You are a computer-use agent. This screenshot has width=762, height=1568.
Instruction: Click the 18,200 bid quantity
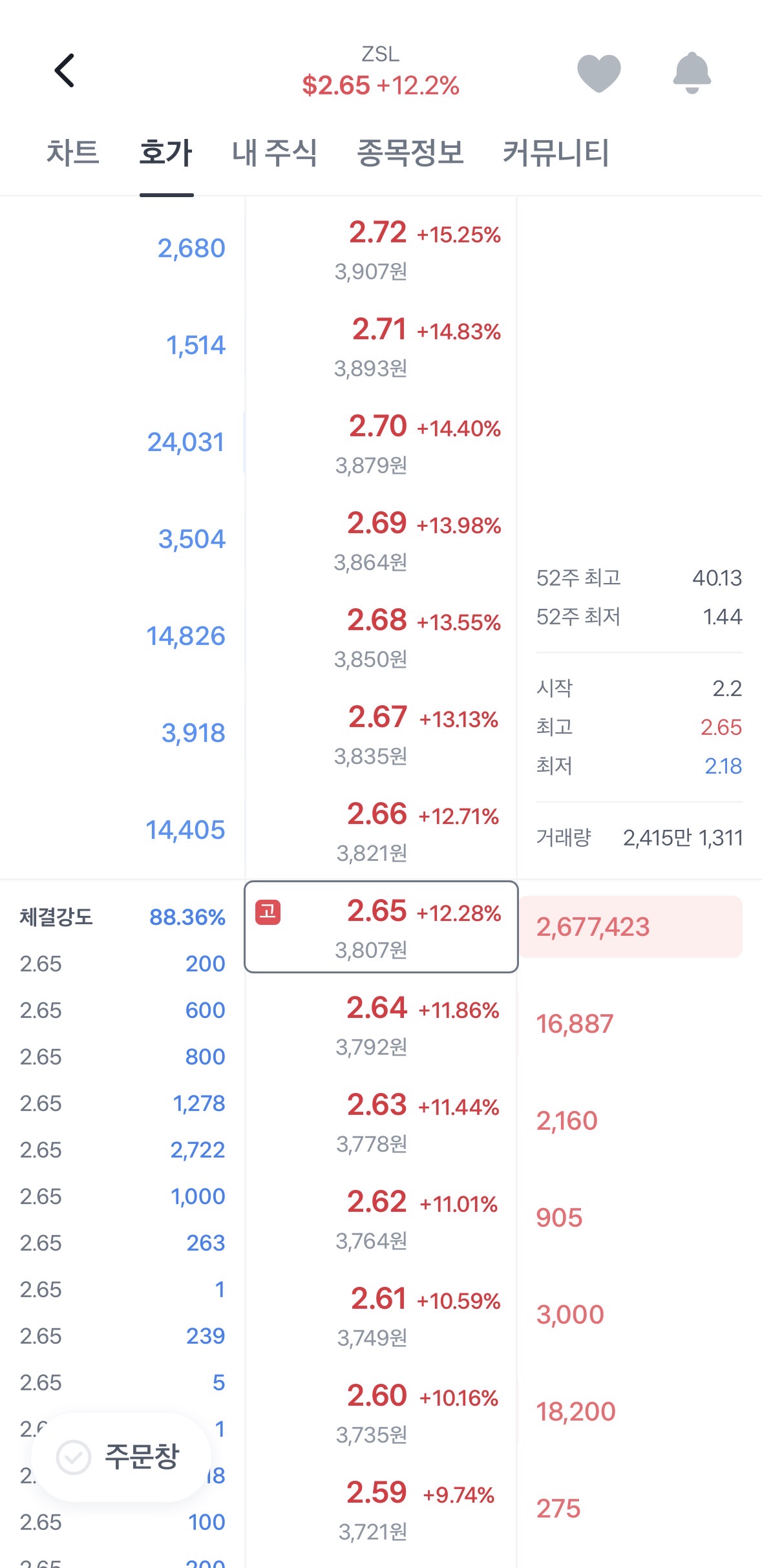coord(576,1412)
